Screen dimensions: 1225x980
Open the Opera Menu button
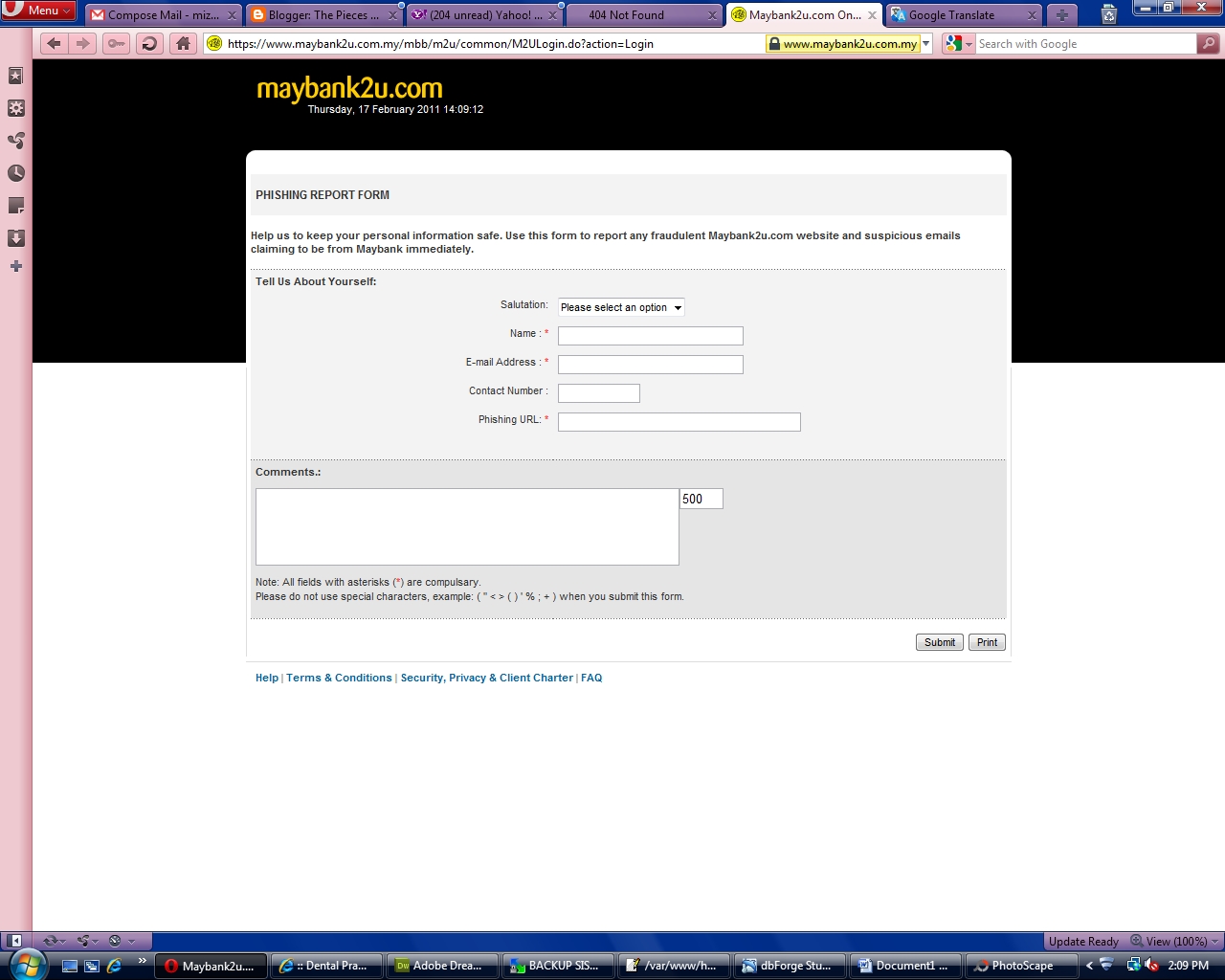38,10
